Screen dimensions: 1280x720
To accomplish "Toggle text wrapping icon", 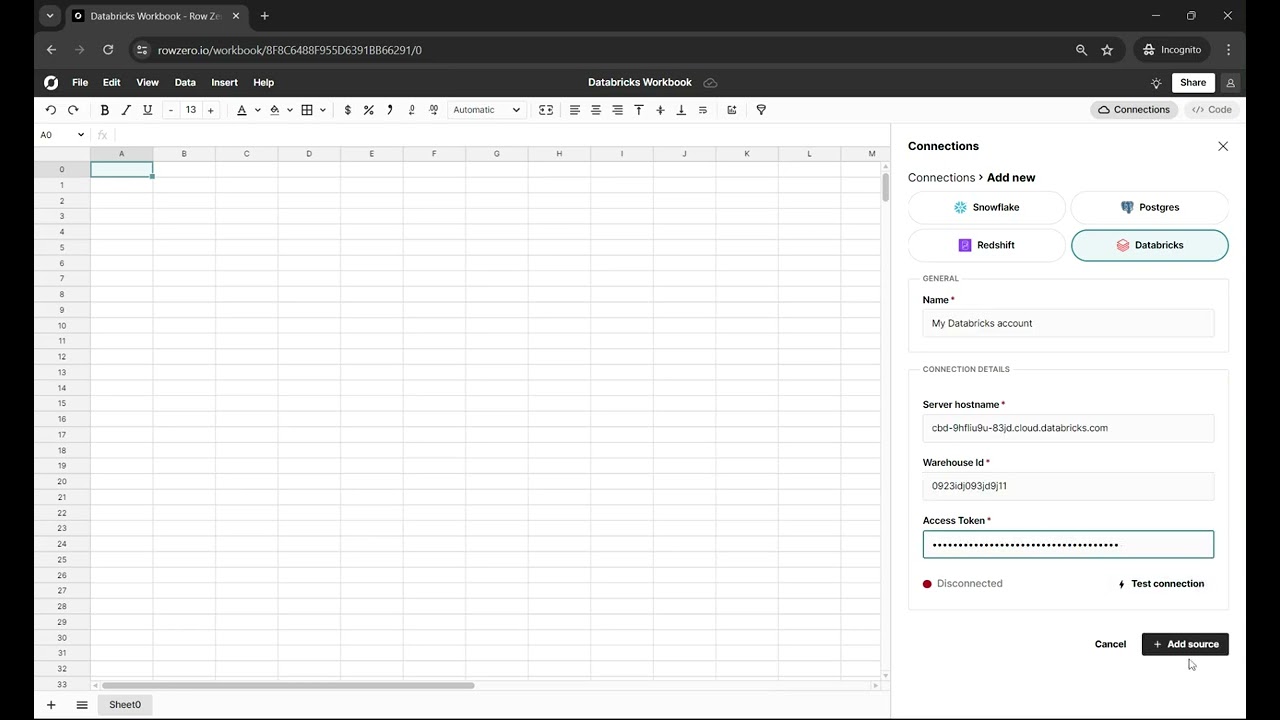I will pos(703,110).
